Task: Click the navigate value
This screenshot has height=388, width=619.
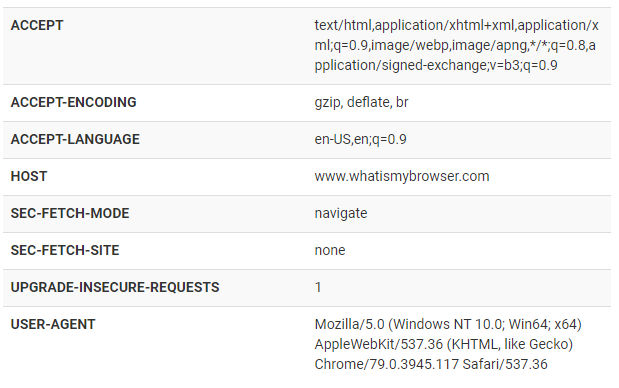Action: [x=341, y=214]
